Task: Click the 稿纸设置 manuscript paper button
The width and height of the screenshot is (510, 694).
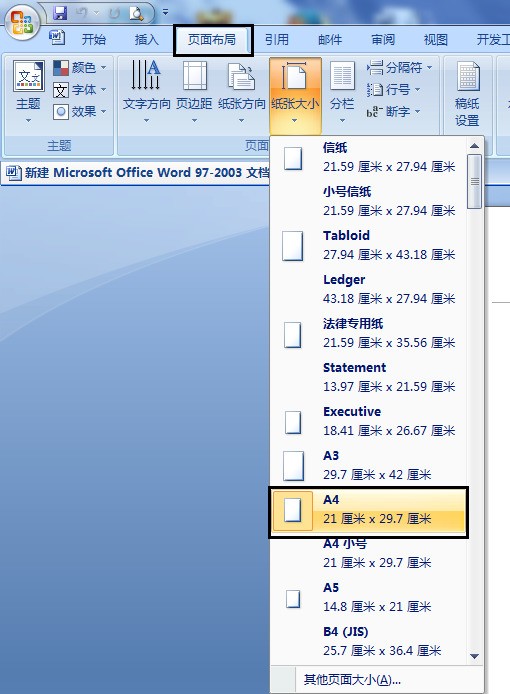Action: 467,94
